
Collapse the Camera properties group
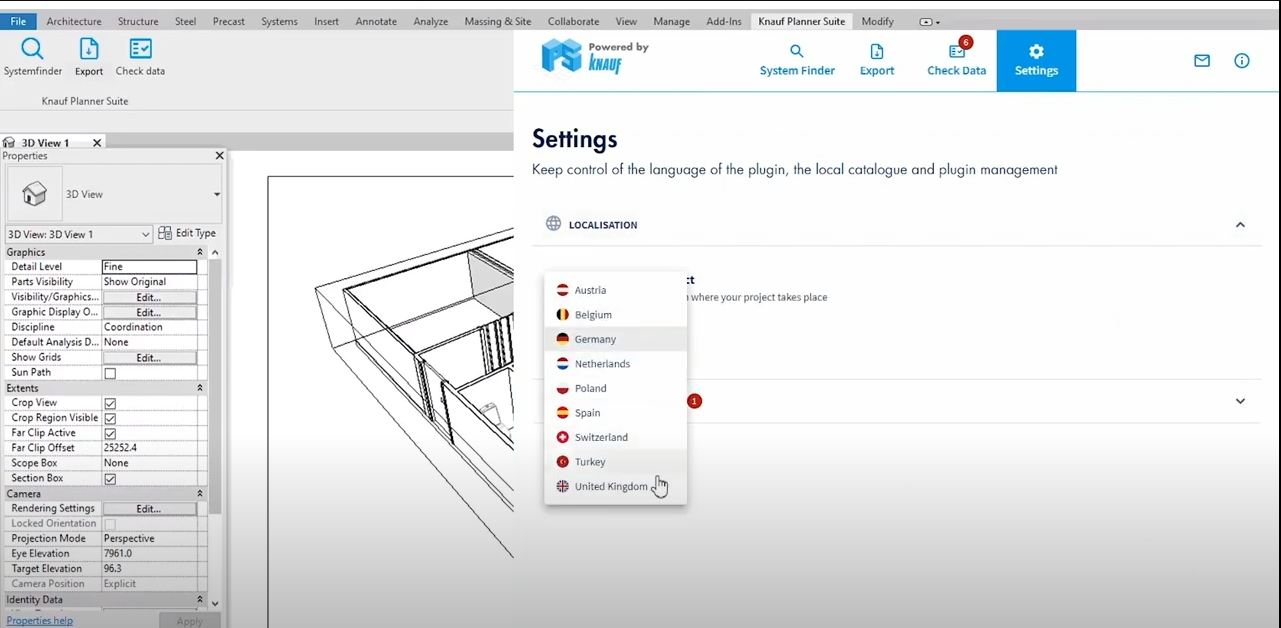click(x=199, y=494)
